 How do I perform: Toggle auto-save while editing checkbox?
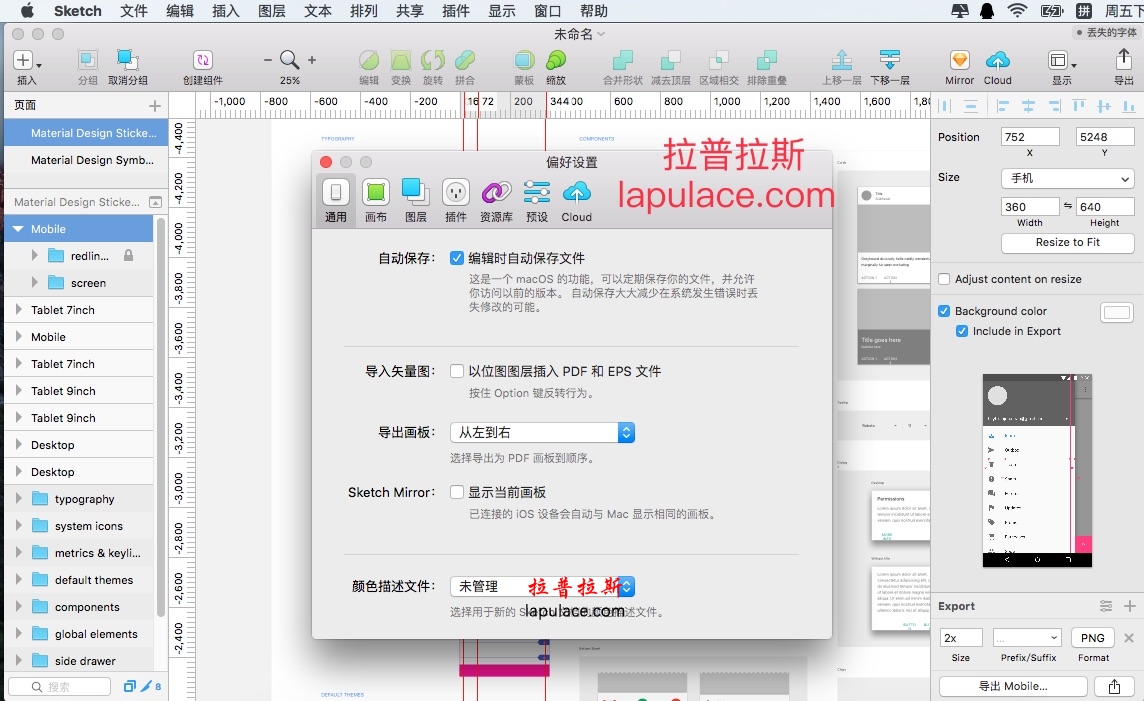(x=457, y=258)
